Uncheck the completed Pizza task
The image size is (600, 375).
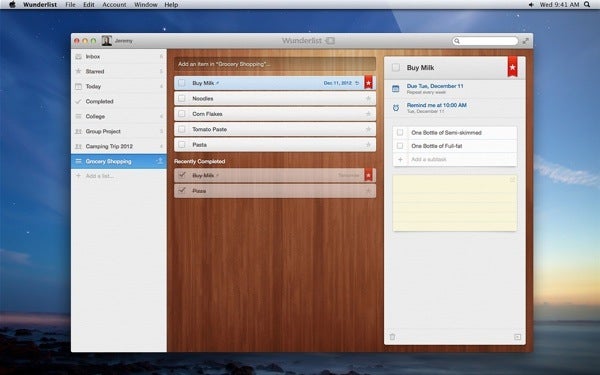[x=182, y=190]
